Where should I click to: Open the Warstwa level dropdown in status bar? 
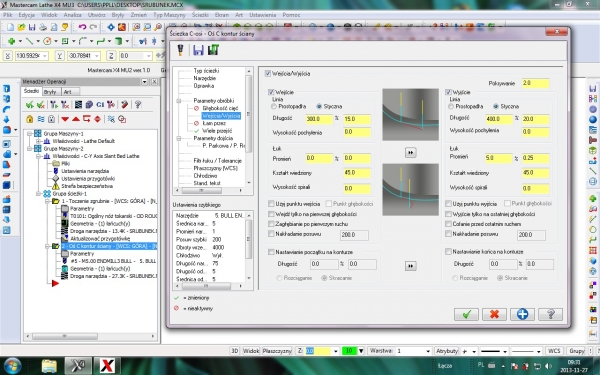point(428,351)
